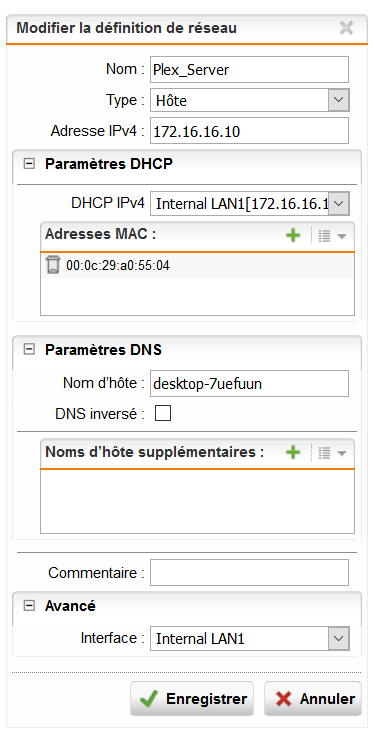Viewport: 373px width, 730px height.
Task: Click the Nom d'hôte input field
Action: point(249,384)
